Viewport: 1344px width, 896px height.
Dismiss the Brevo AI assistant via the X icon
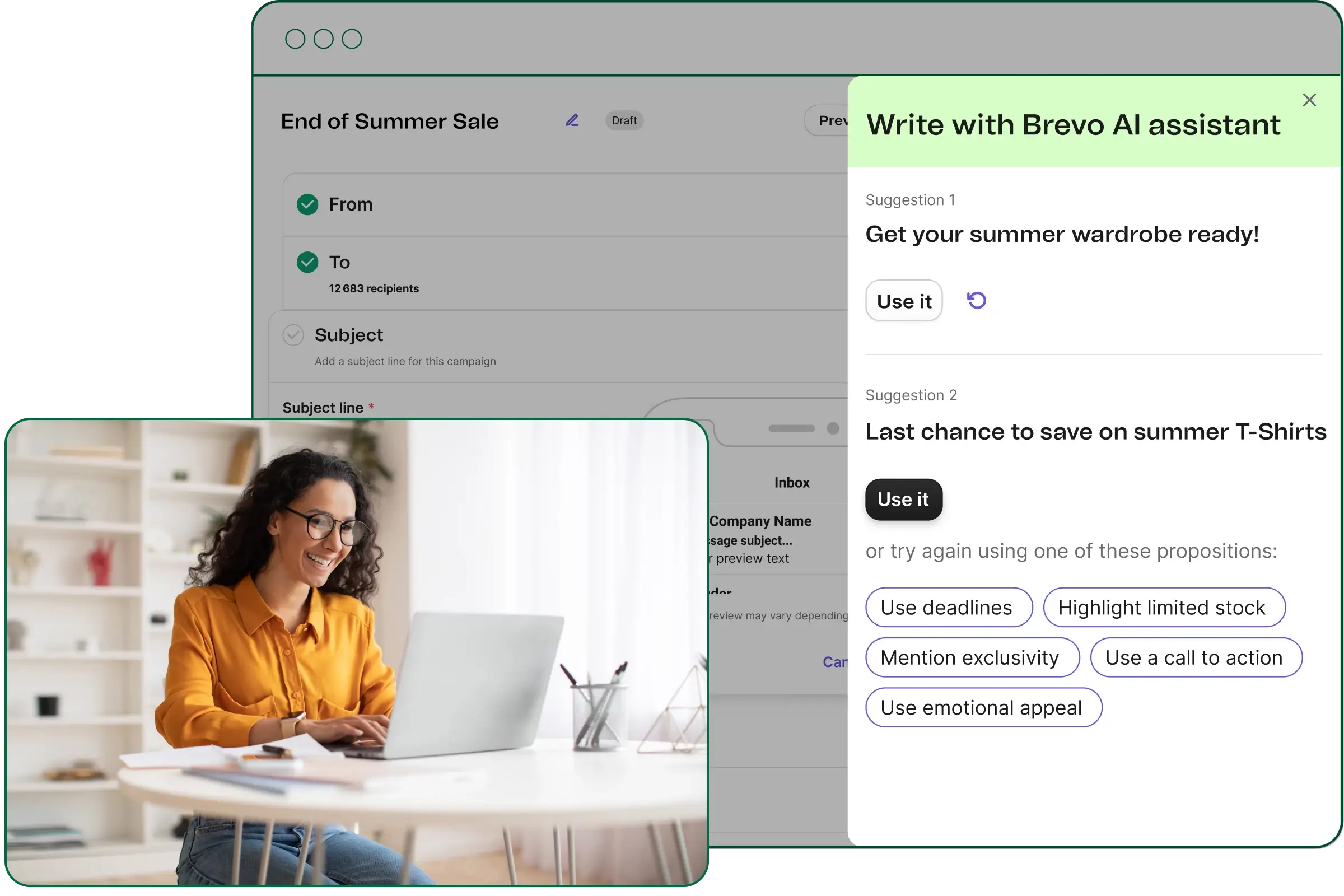1309,100
